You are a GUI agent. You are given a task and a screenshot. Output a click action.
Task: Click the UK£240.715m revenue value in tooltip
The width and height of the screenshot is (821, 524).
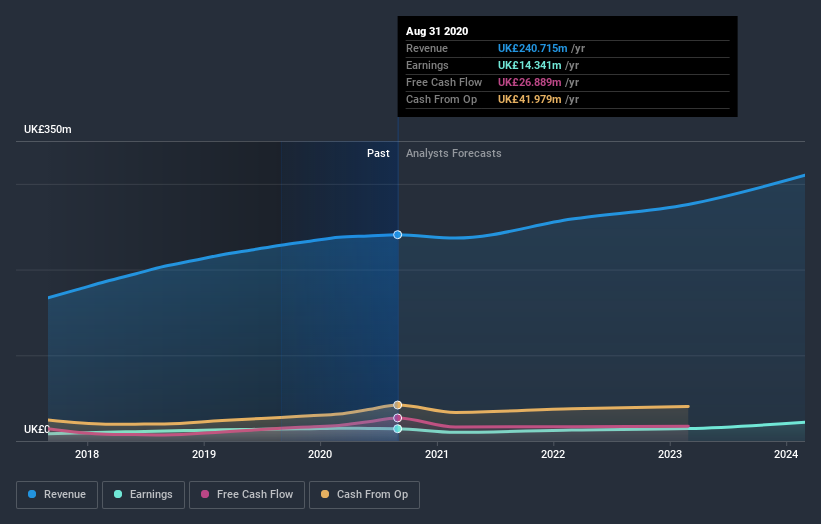[532, 48]
